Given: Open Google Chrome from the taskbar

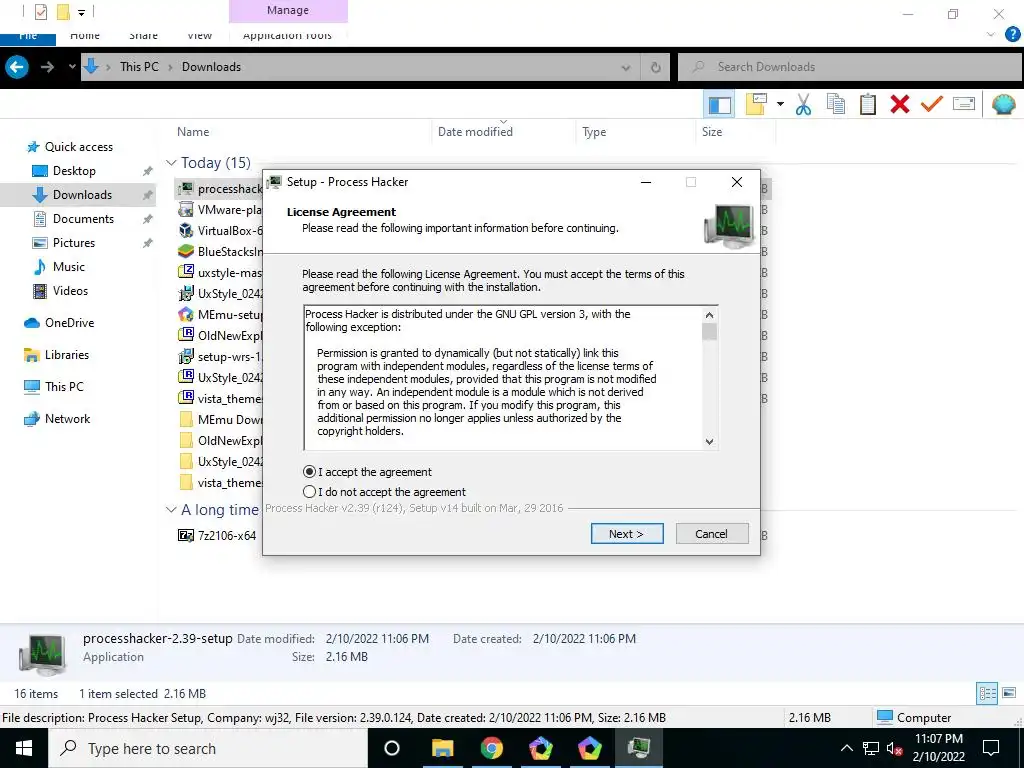Looking at the screenshot, I should 491,748.
